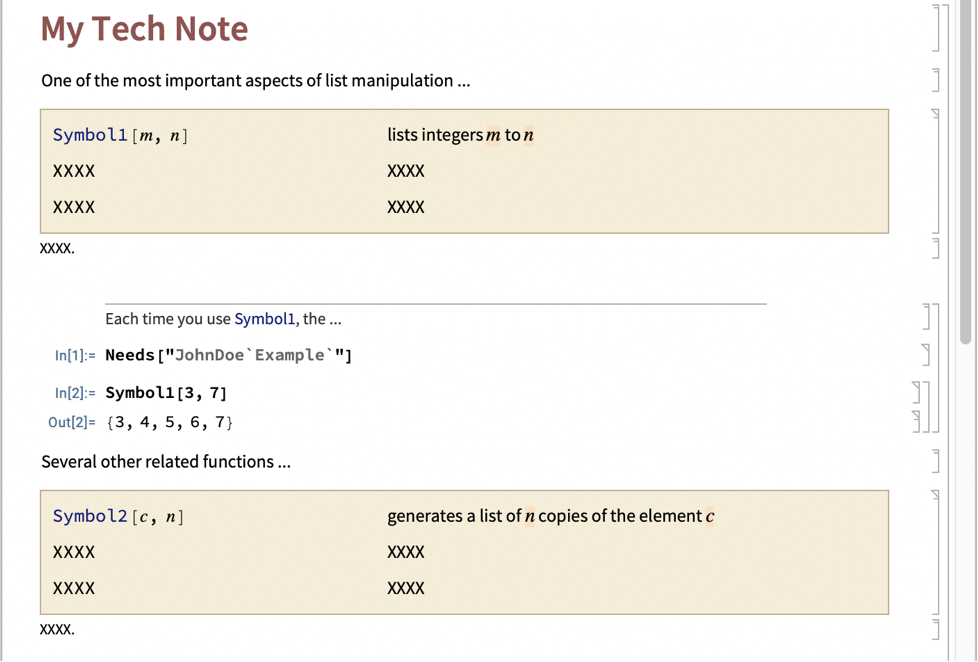Click the In[1]:= cell label
Screen dimensions: 978x662
click(75, 355)
